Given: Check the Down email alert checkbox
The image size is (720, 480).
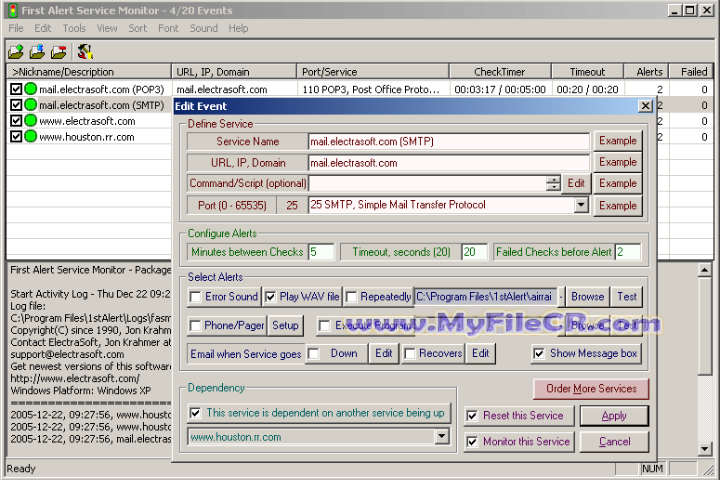Looking at the screenshot, I should tap(314, 354).
